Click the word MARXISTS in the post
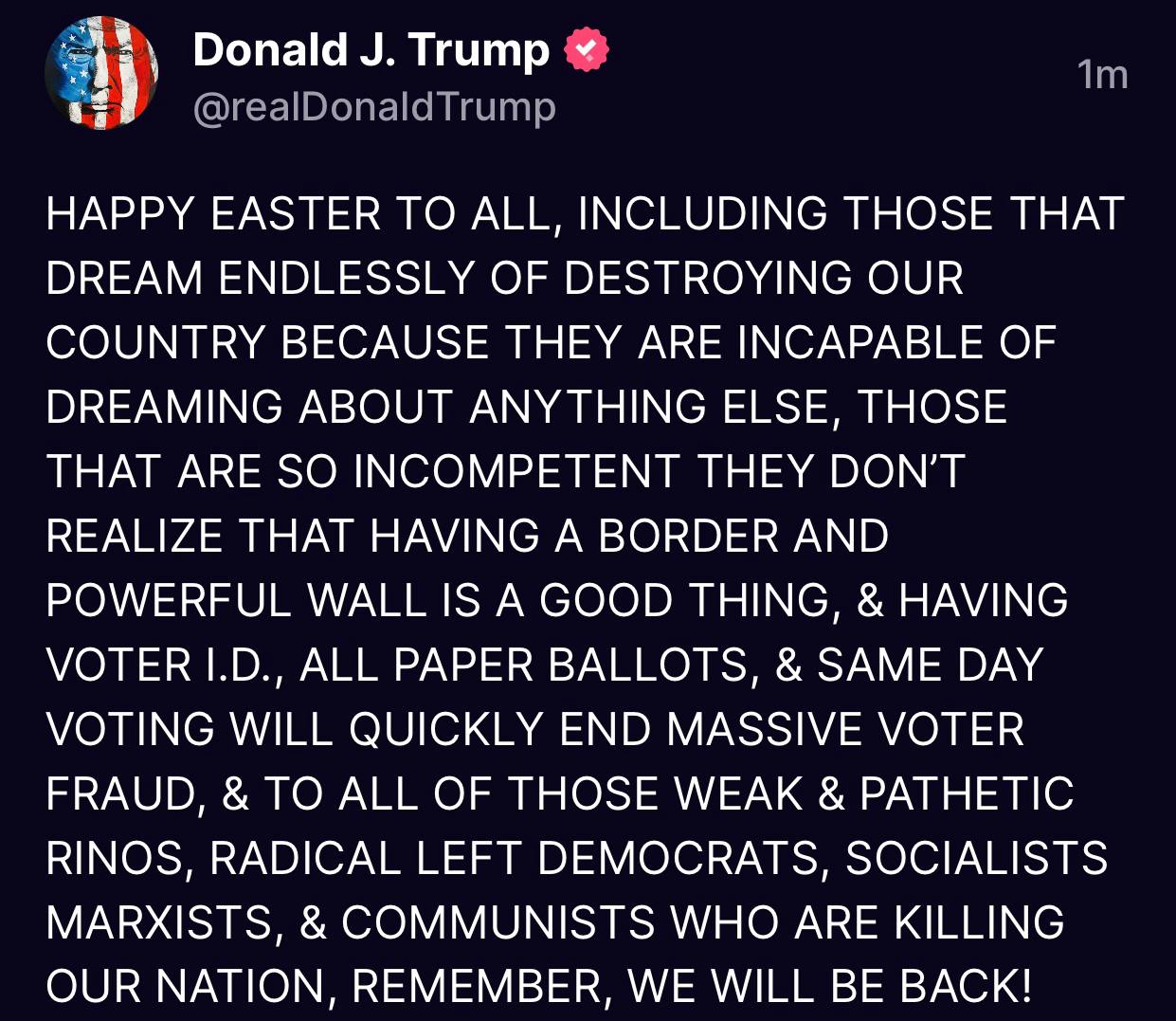 [159, 923]
